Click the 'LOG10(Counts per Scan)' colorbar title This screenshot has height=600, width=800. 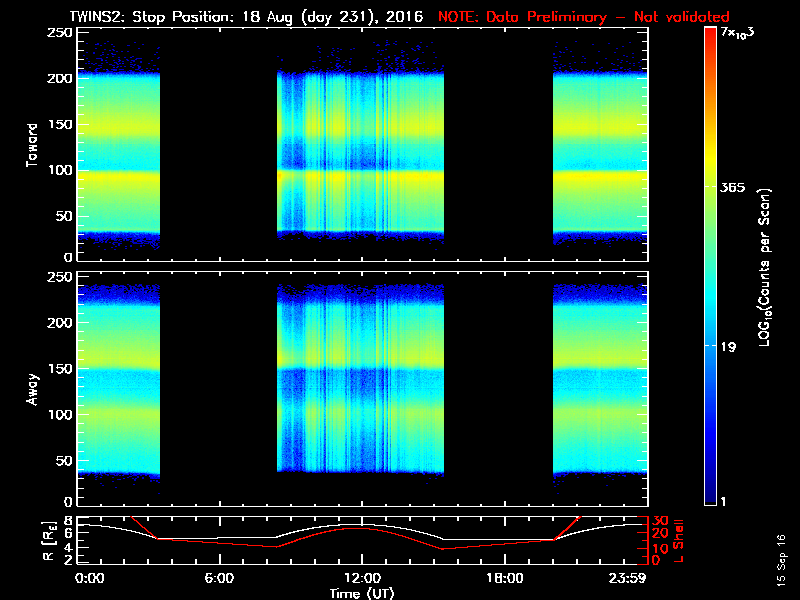point(765,267)
